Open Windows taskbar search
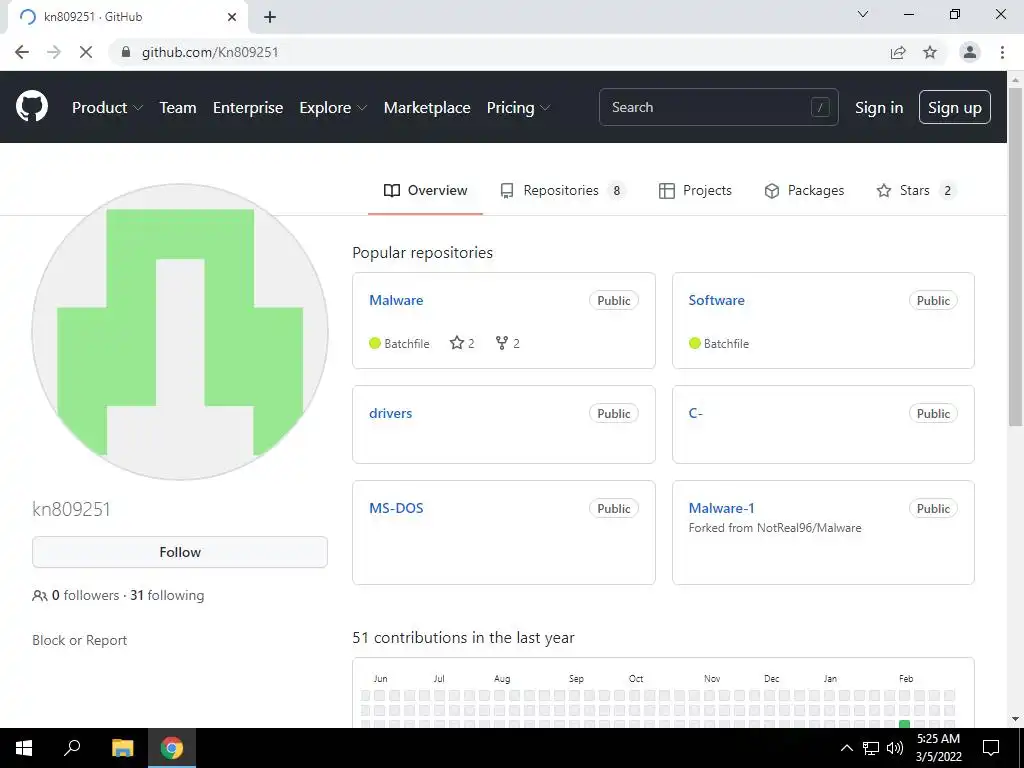 pos(72,747)
